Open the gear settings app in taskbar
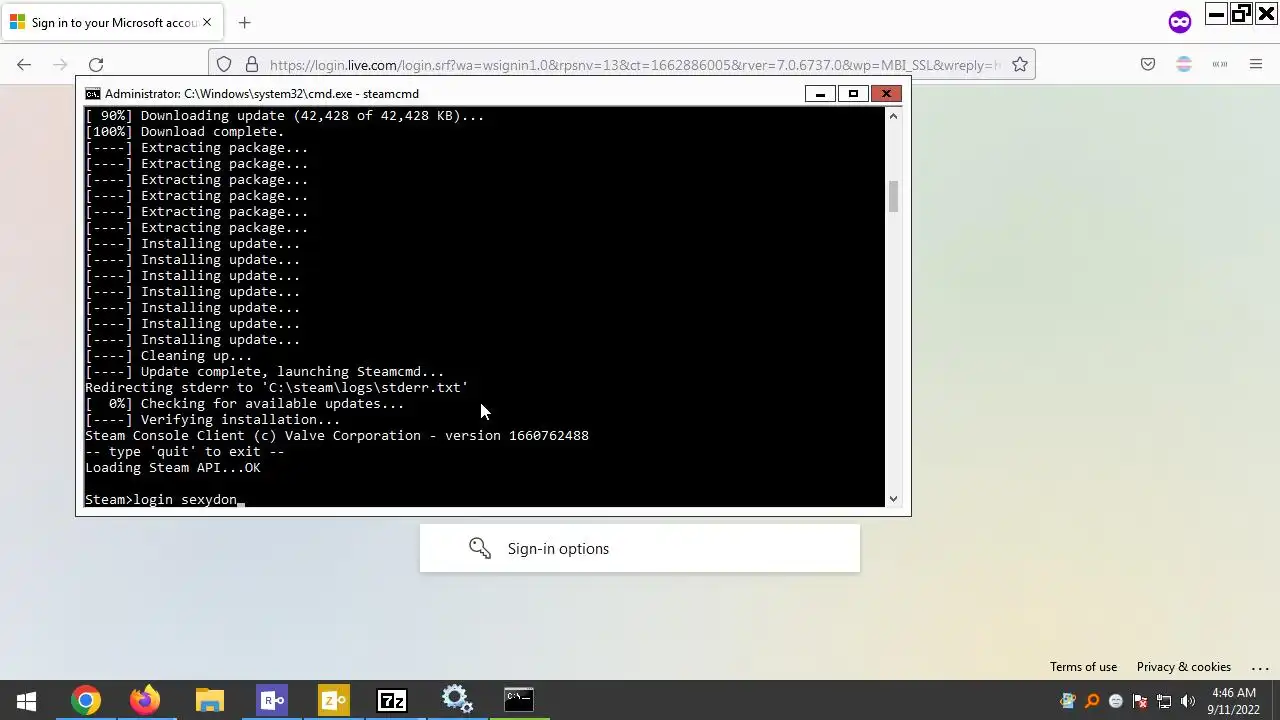The height and width of the screenshot is (720, 1280). [x=457, y=700]
